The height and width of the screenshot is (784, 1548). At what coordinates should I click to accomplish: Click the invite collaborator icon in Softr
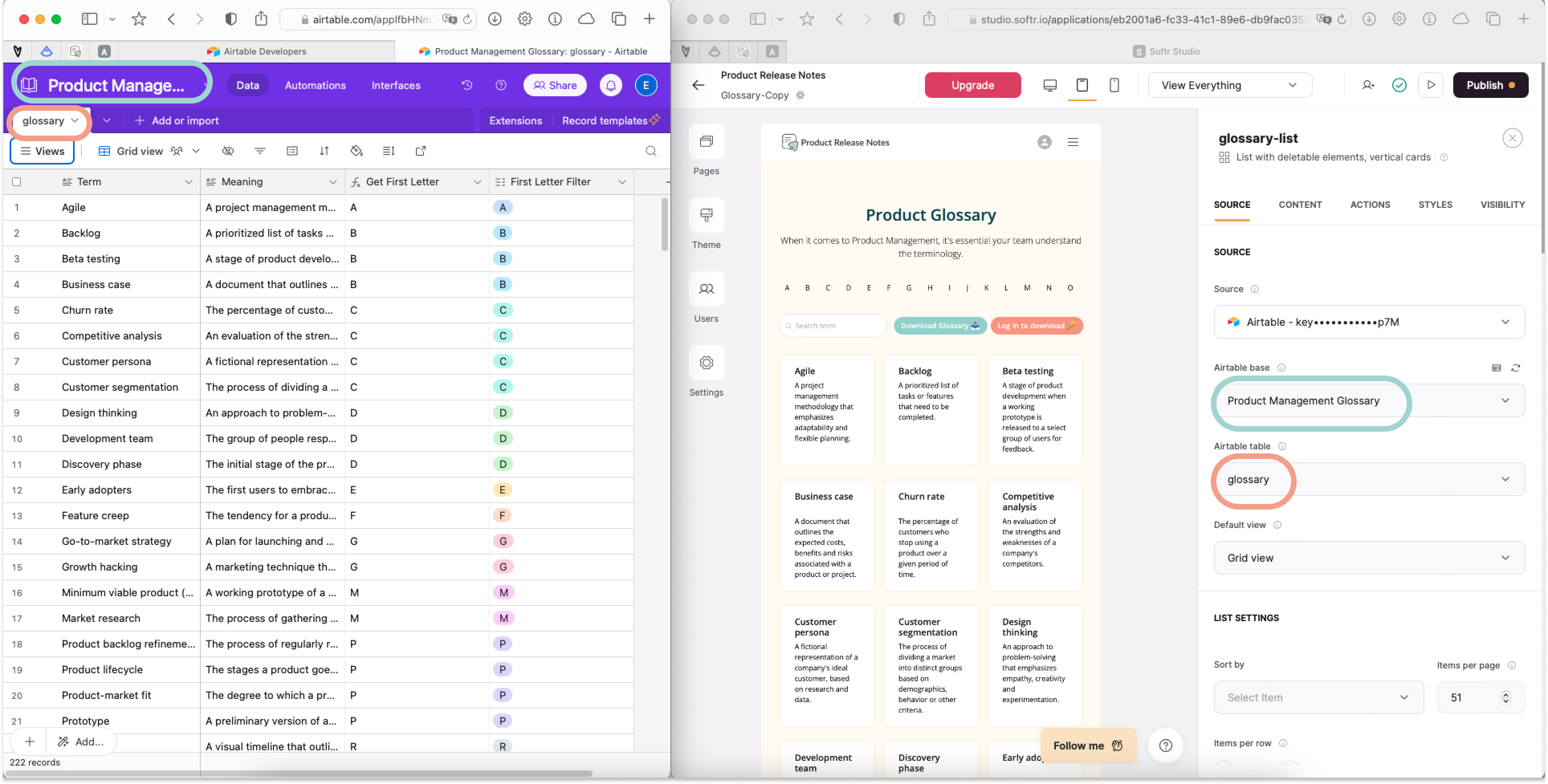tap(1368, 85)
